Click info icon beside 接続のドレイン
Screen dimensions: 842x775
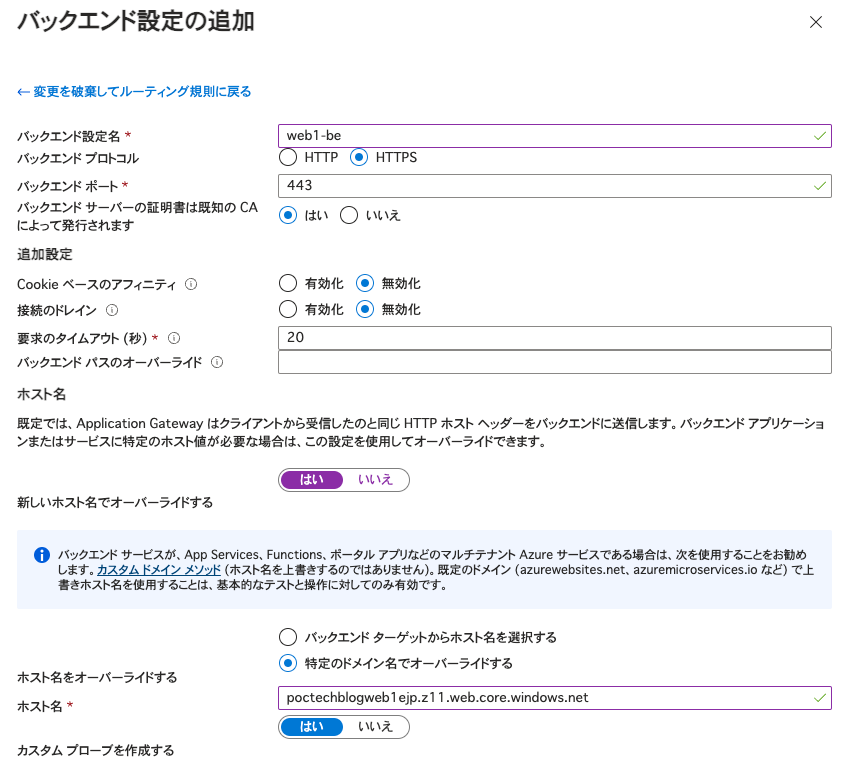[x=112, y=310]
